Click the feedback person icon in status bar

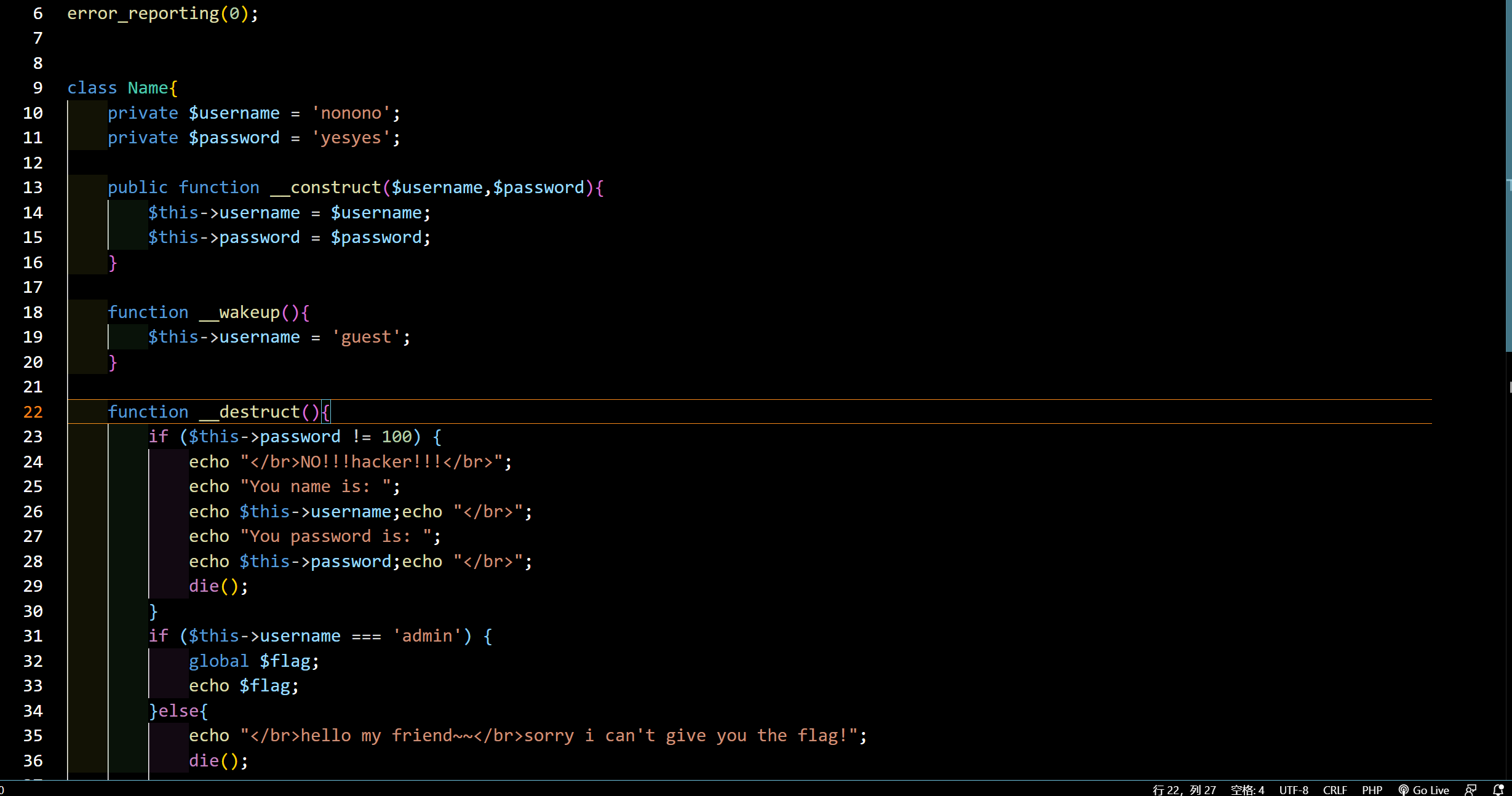coord(1471,790)
